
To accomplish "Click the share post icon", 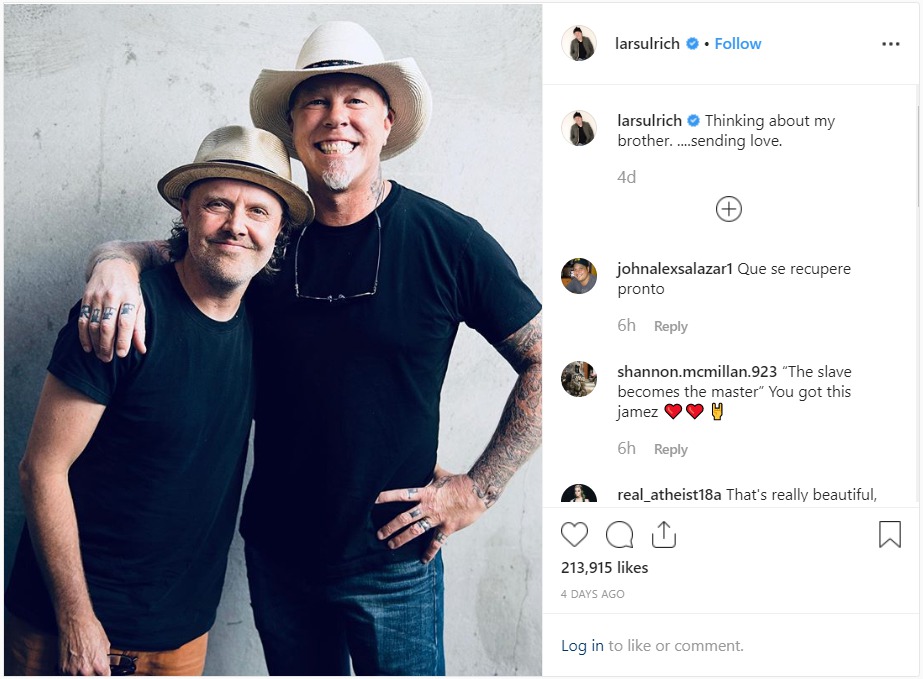I will 664,535.
